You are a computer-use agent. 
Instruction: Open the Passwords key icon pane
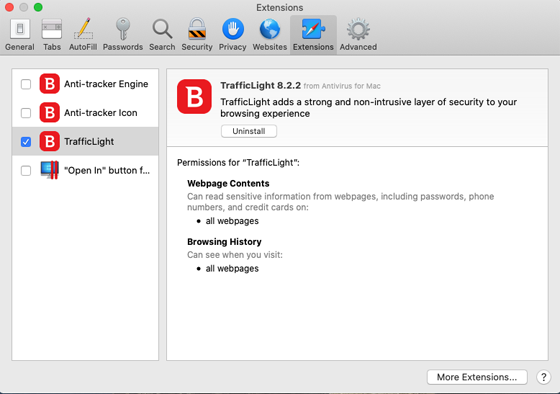[123, 35]
